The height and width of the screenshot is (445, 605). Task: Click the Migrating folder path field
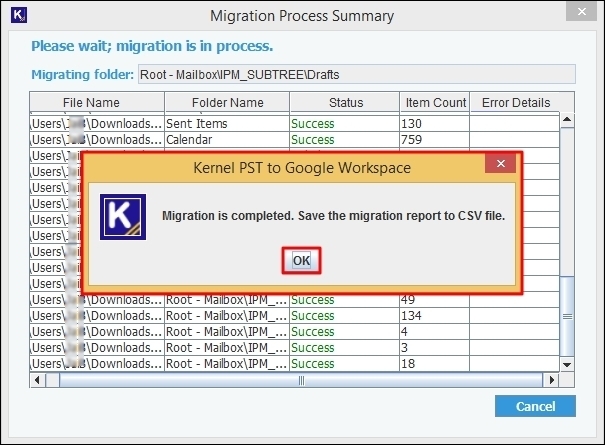pyautogui.click(x=357, y=74)
